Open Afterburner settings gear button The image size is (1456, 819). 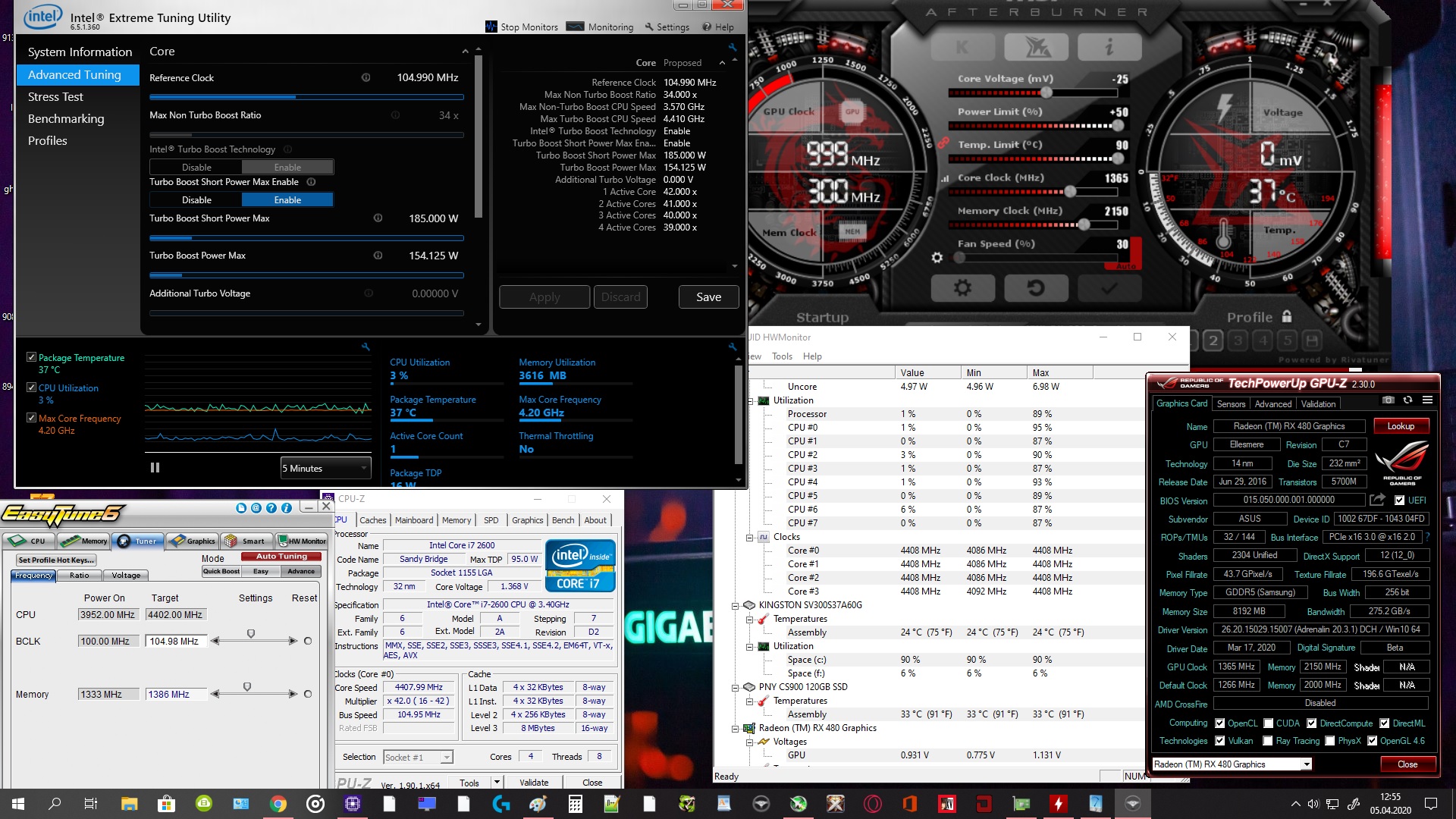(x=962, y=288)
